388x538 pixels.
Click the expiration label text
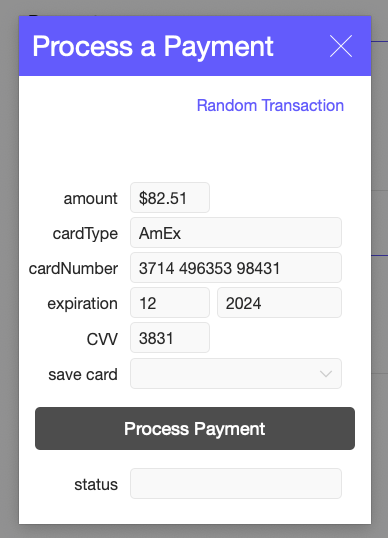82,304
